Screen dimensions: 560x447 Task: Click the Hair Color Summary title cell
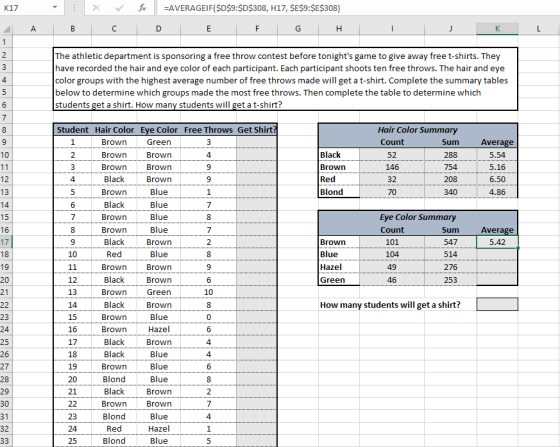418,130
